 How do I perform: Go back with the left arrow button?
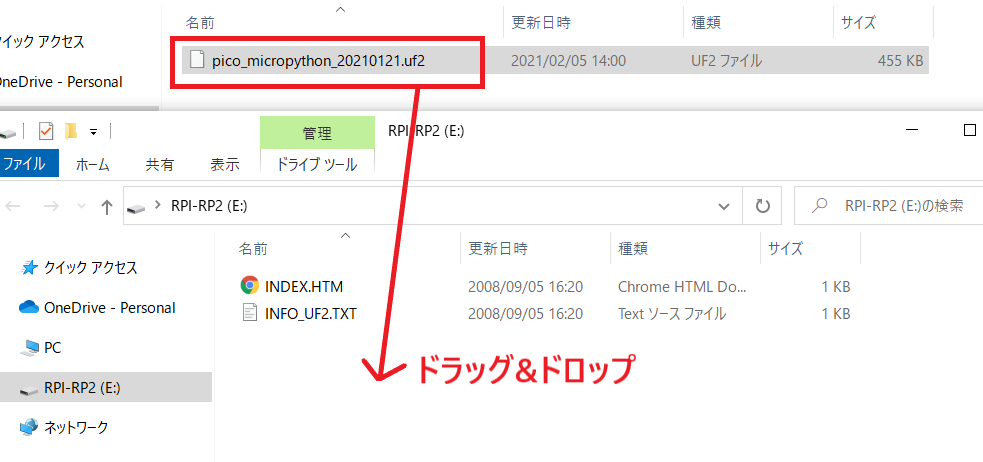[x=15, y=207]
